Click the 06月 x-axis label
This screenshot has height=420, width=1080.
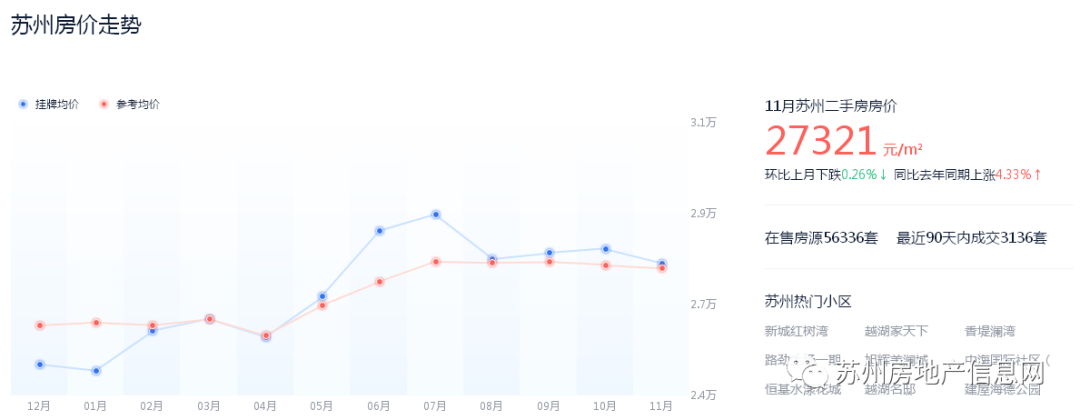[x=379, y=406]
